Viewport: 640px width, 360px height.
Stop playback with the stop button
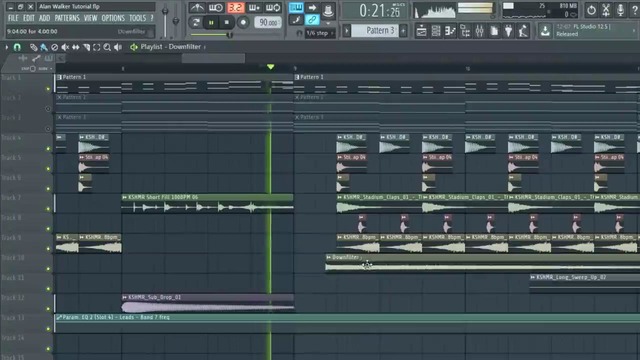227,22
